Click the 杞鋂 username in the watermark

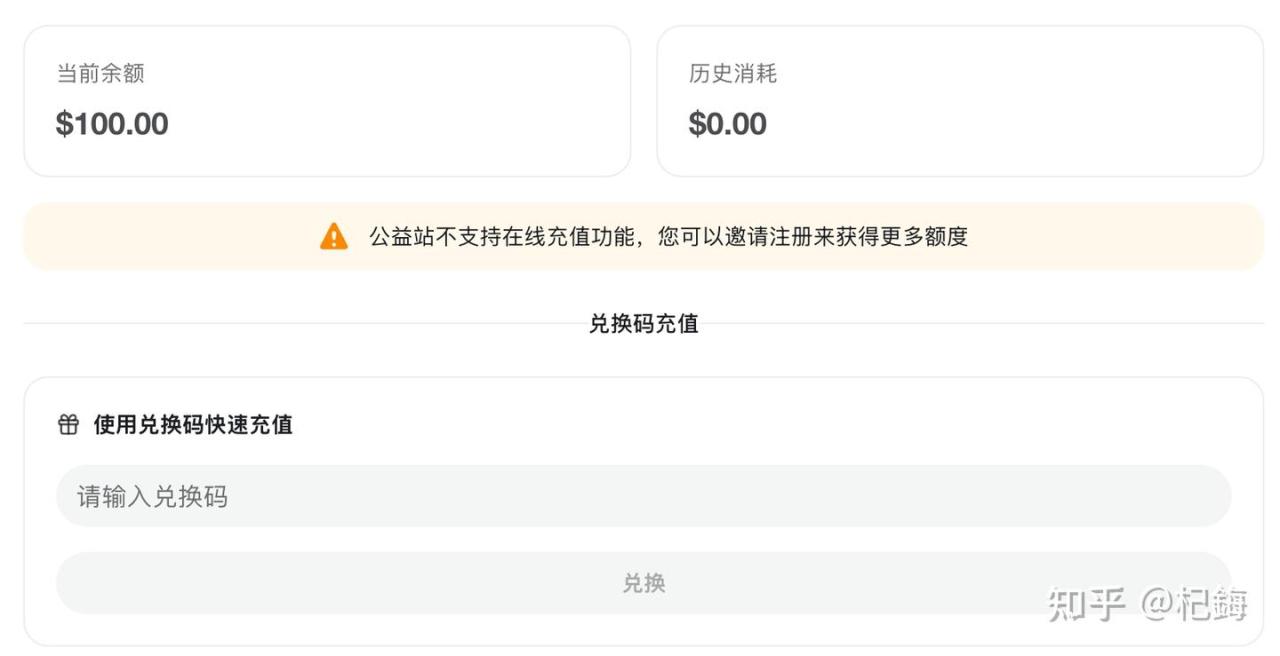pyautogui.click(x=1217, y=604)
